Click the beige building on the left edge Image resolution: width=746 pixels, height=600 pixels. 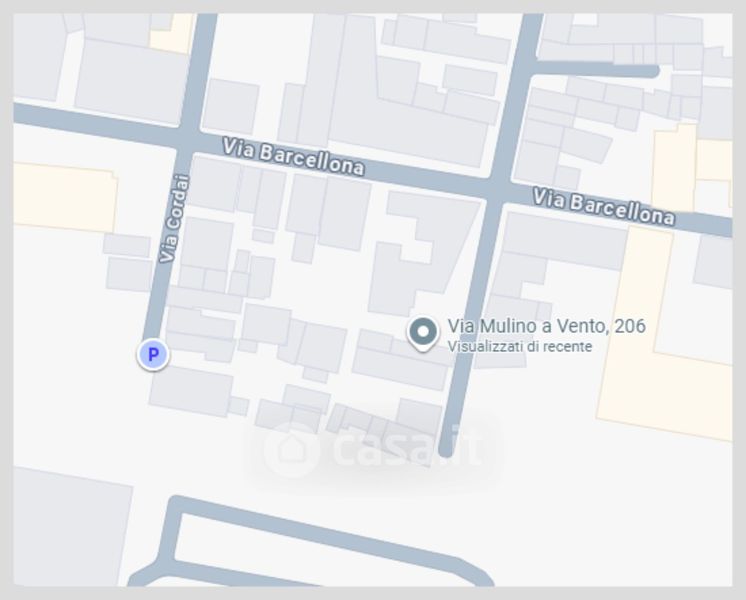(64, 197)
